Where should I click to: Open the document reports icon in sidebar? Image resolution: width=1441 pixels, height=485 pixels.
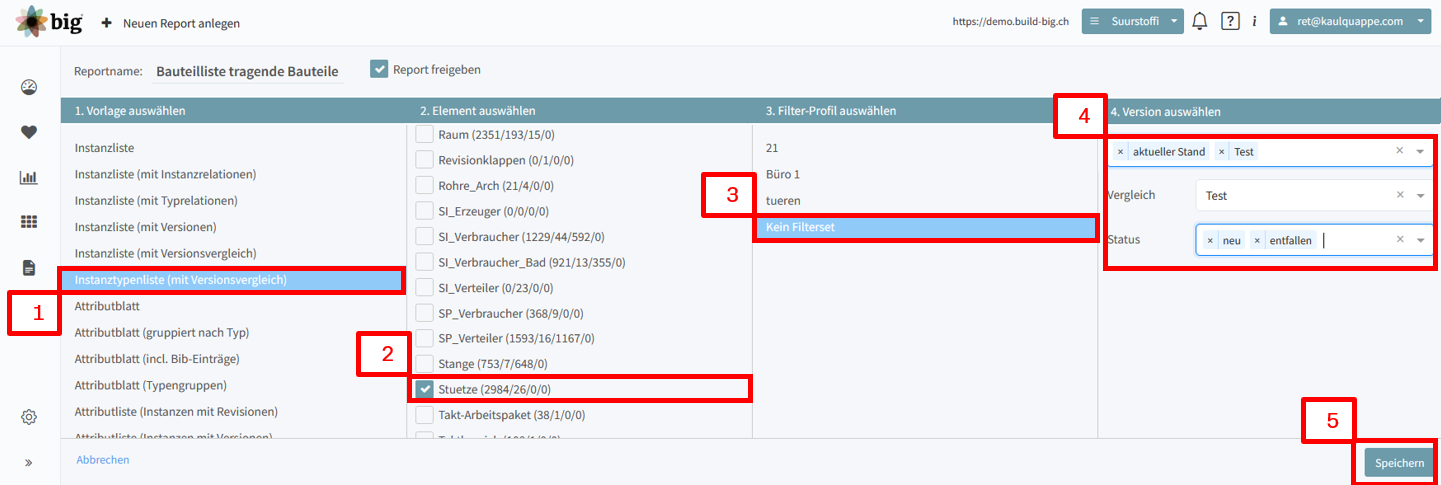[x=29, y=267]
